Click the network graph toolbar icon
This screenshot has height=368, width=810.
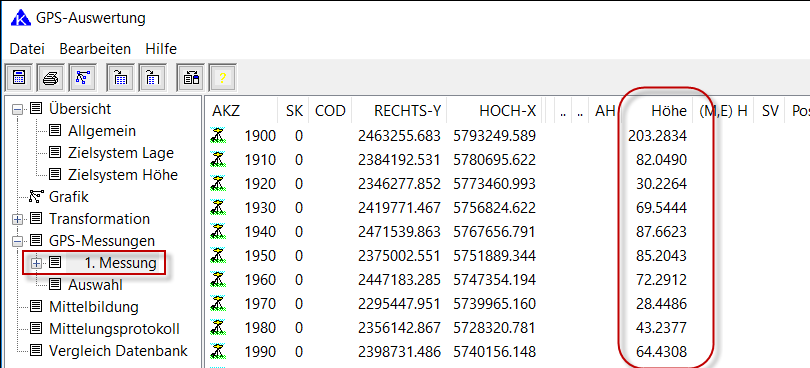83,78
